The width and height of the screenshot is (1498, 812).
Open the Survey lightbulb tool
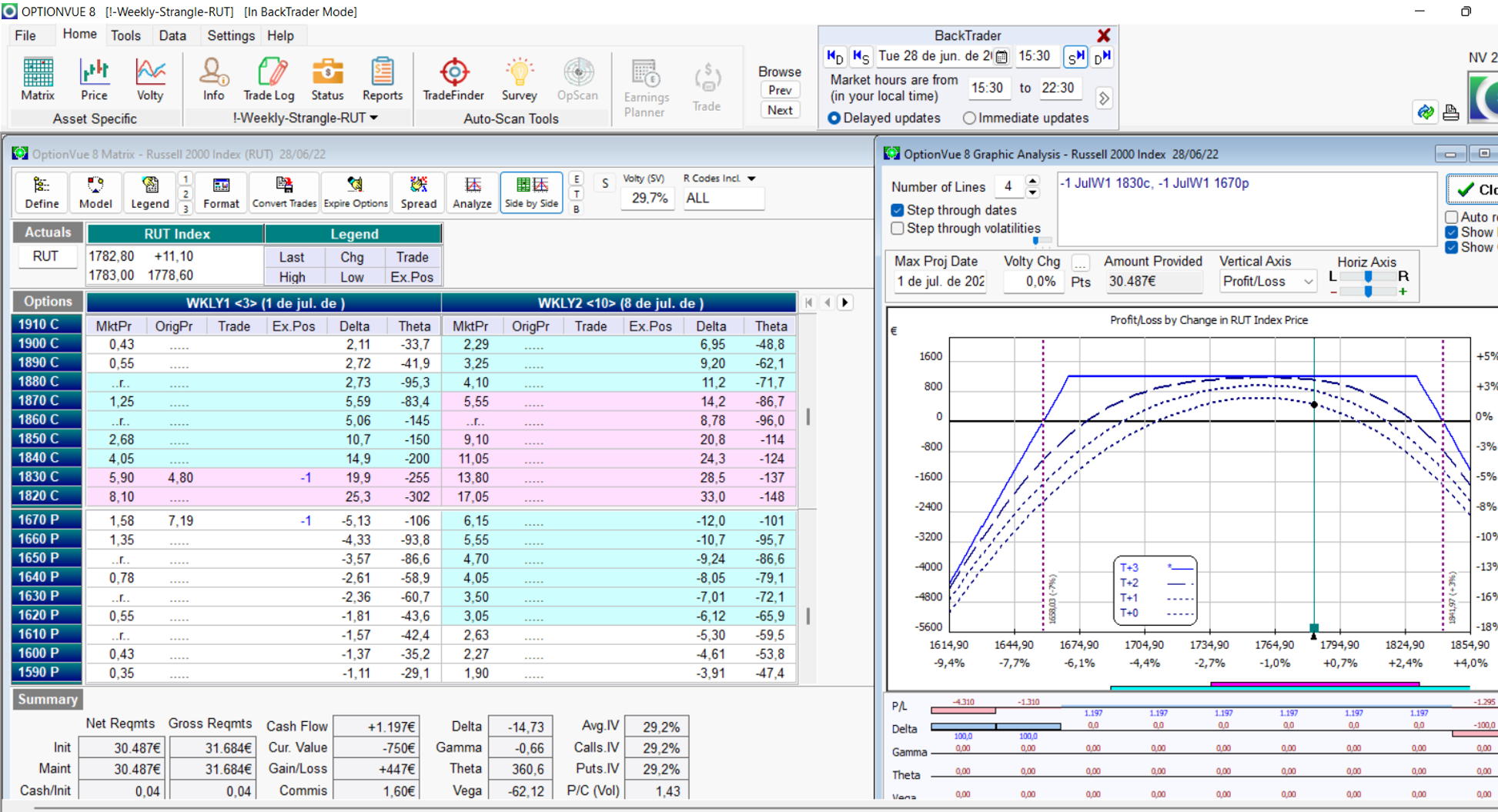click(519, 79)
